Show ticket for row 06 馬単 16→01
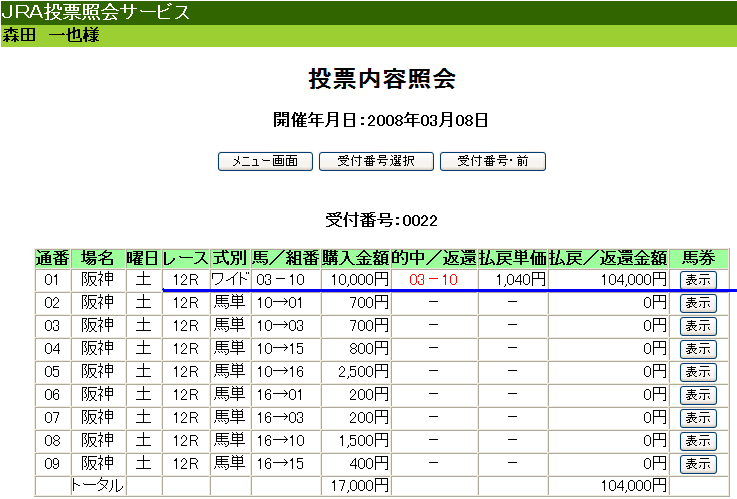 (698, 395)
